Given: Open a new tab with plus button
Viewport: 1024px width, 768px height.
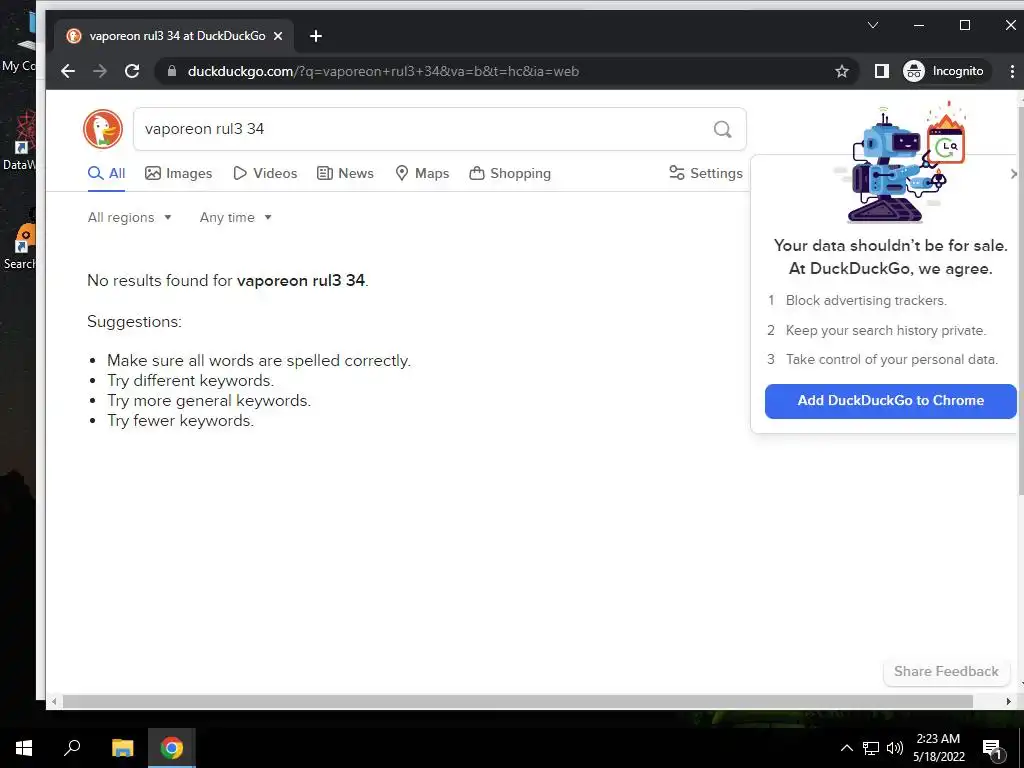Looking at the screenshot, I should [316, 36].
